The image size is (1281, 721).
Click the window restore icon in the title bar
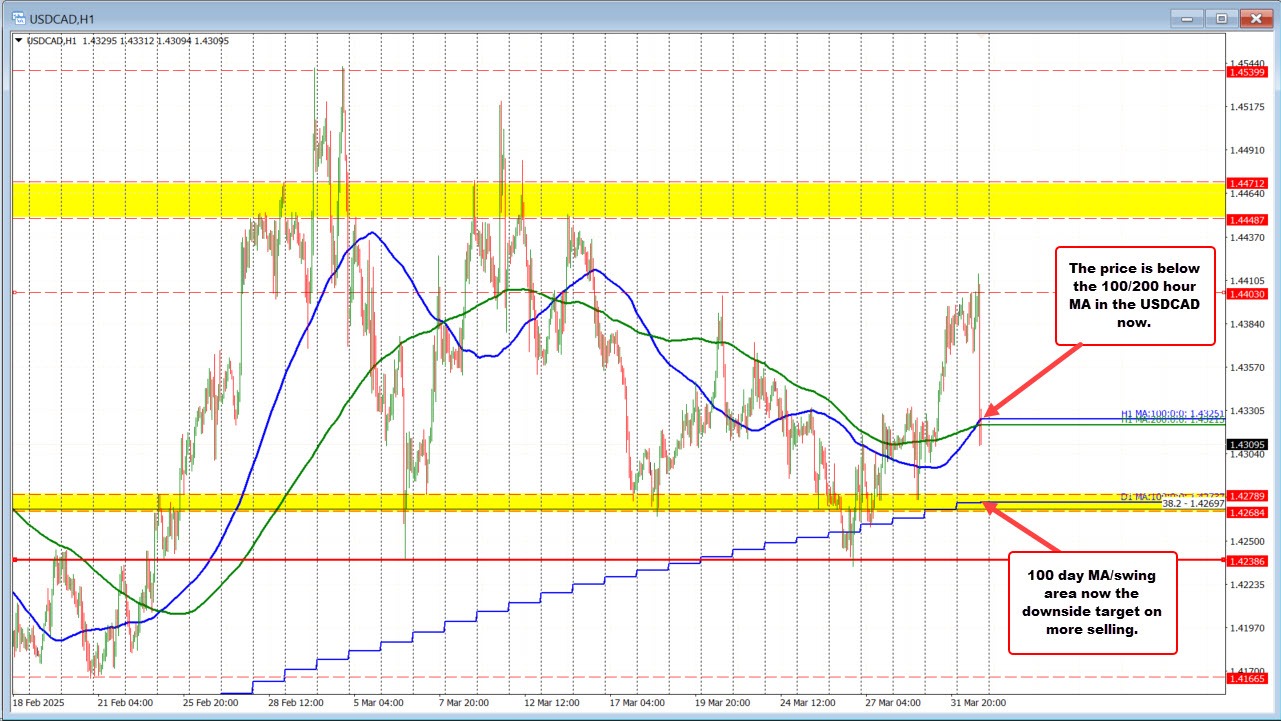point(1221,18)
